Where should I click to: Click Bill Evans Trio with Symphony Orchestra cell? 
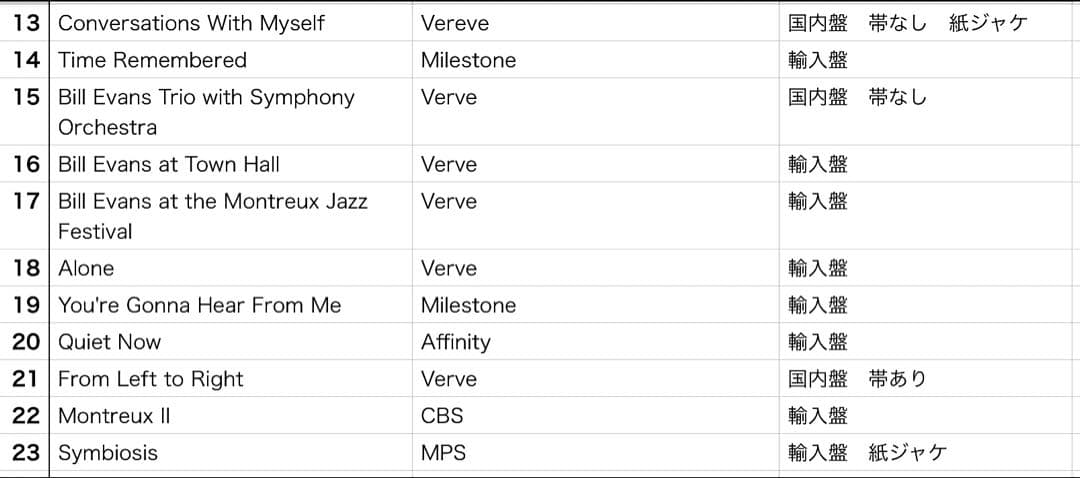(206, 112)
